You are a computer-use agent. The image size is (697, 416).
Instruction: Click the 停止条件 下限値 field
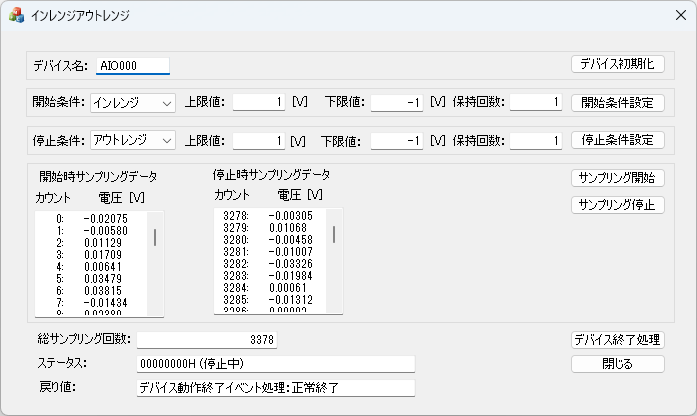point(396,140)
